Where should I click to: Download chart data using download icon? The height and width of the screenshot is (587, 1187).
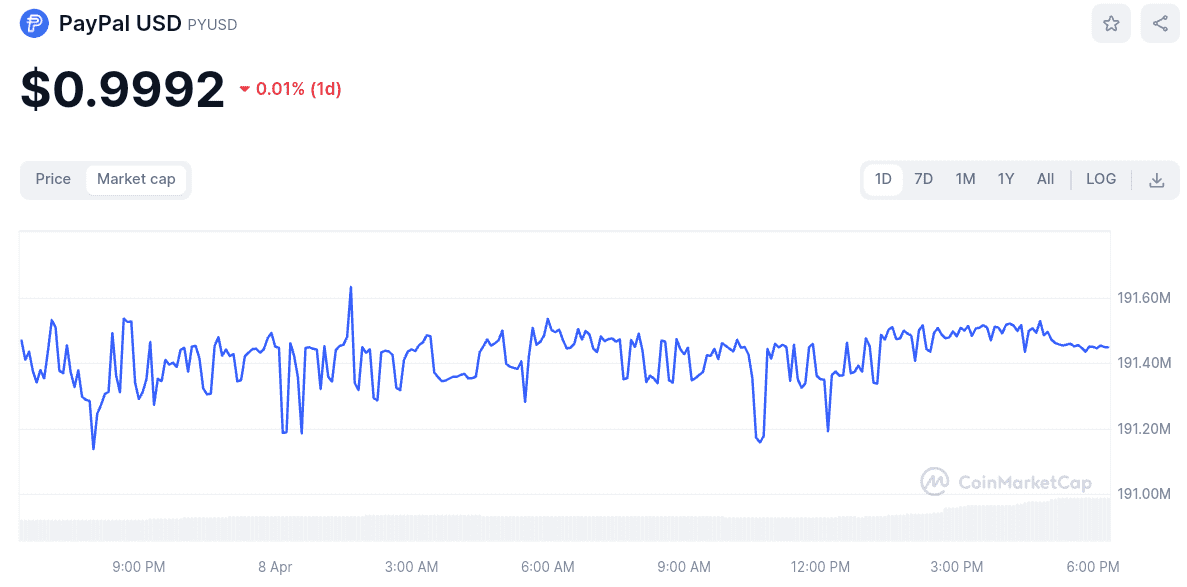click(1156, 180)
